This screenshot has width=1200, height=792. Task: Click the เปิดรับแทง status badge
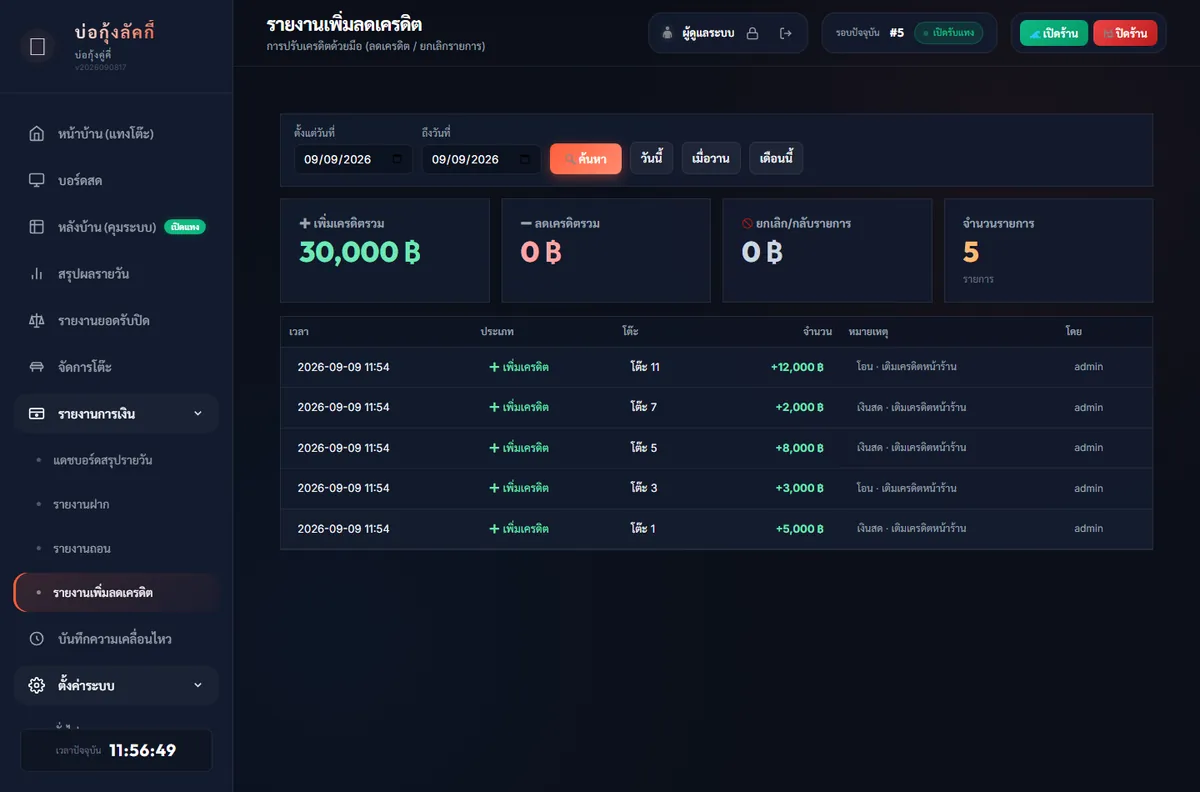[x=948, y=33]
